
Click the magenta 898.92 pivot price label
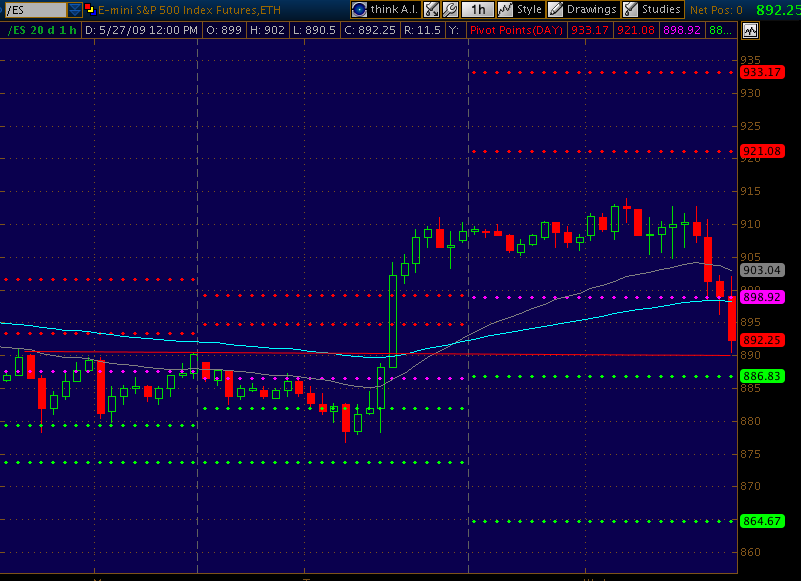pos(760,298)
